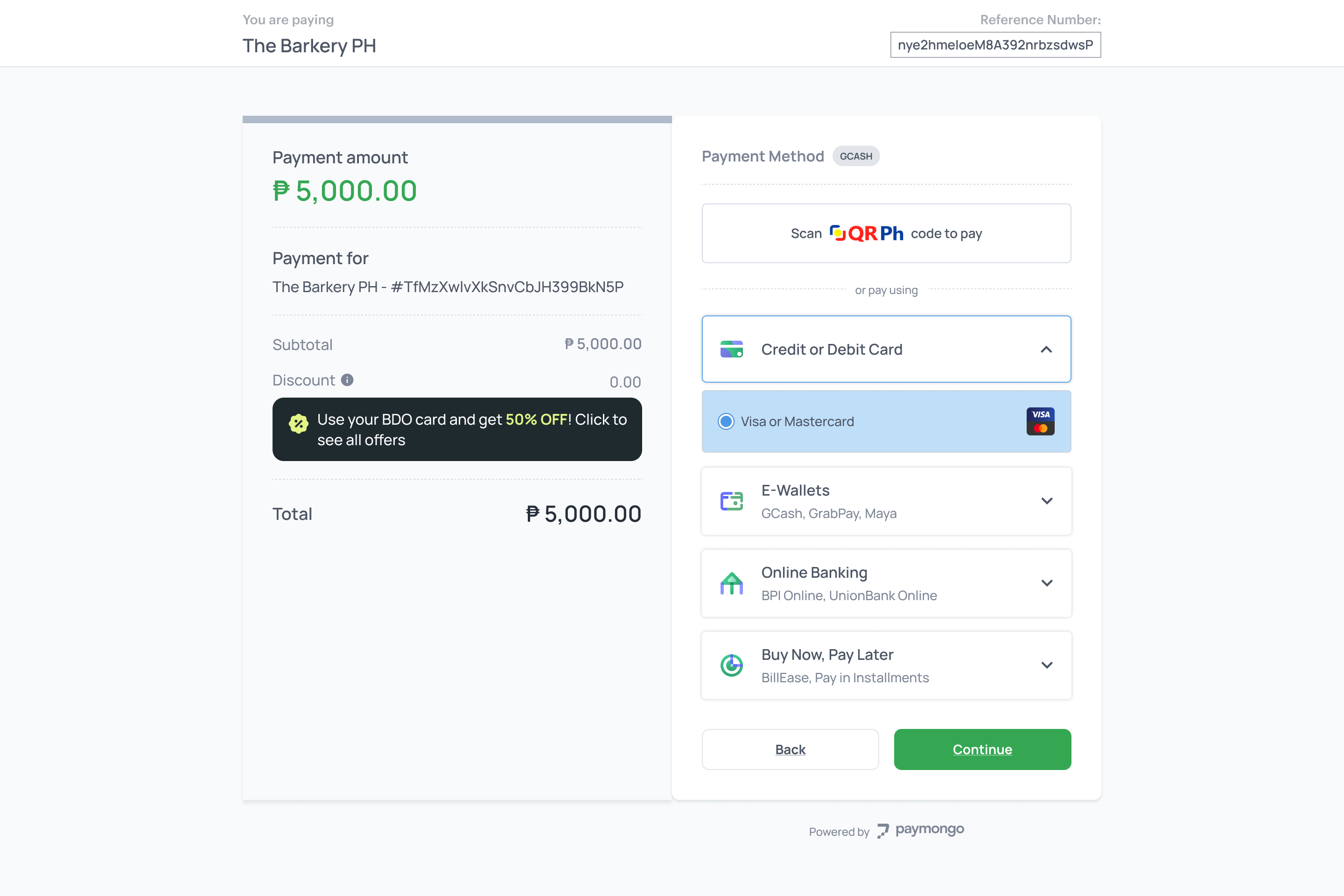Collapse the Credit or Debit Card section
Screen dimensions: 1344x896
pyautogui.click(x=1046, y=349)
